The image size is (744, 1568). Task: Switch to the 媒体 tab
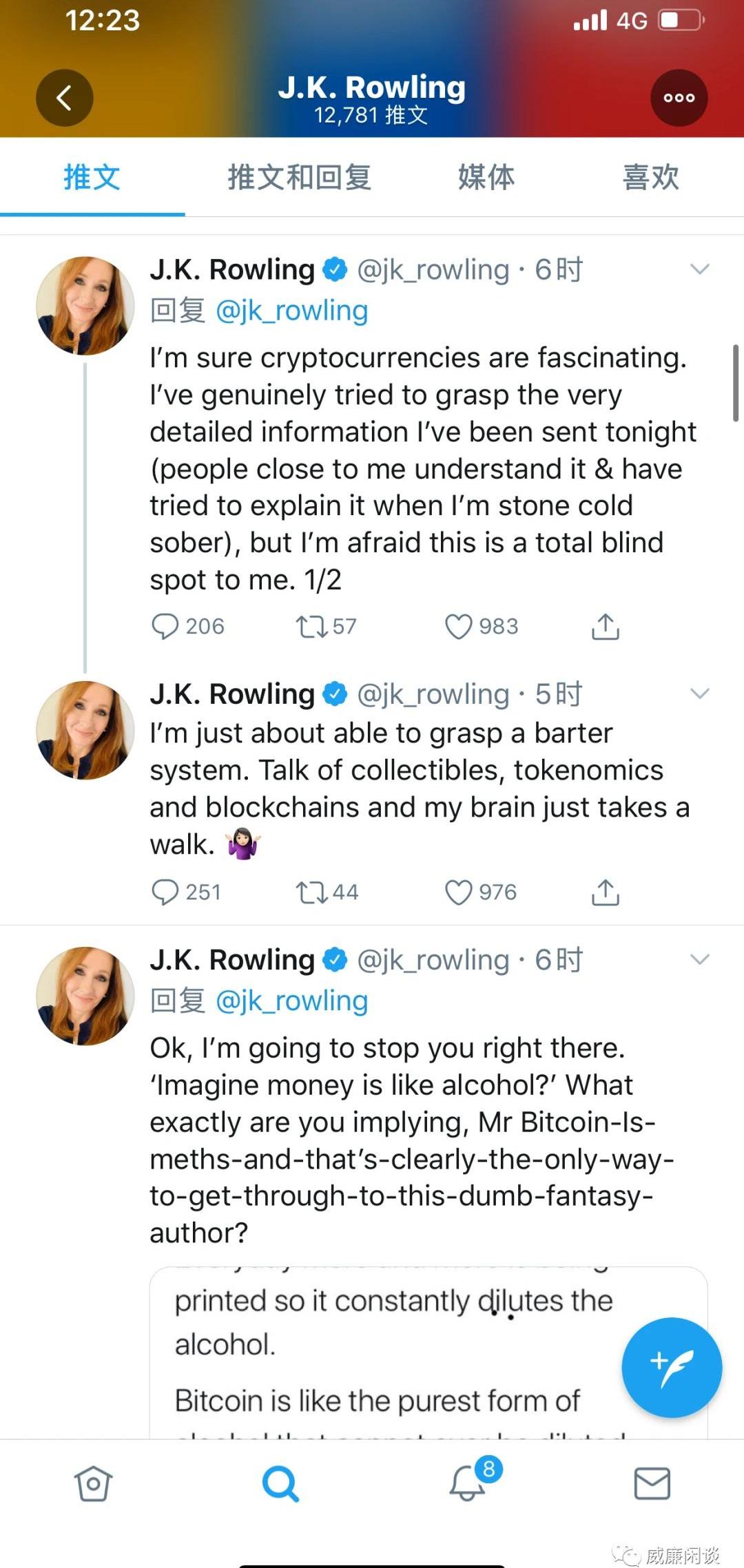tap(486, 178)
